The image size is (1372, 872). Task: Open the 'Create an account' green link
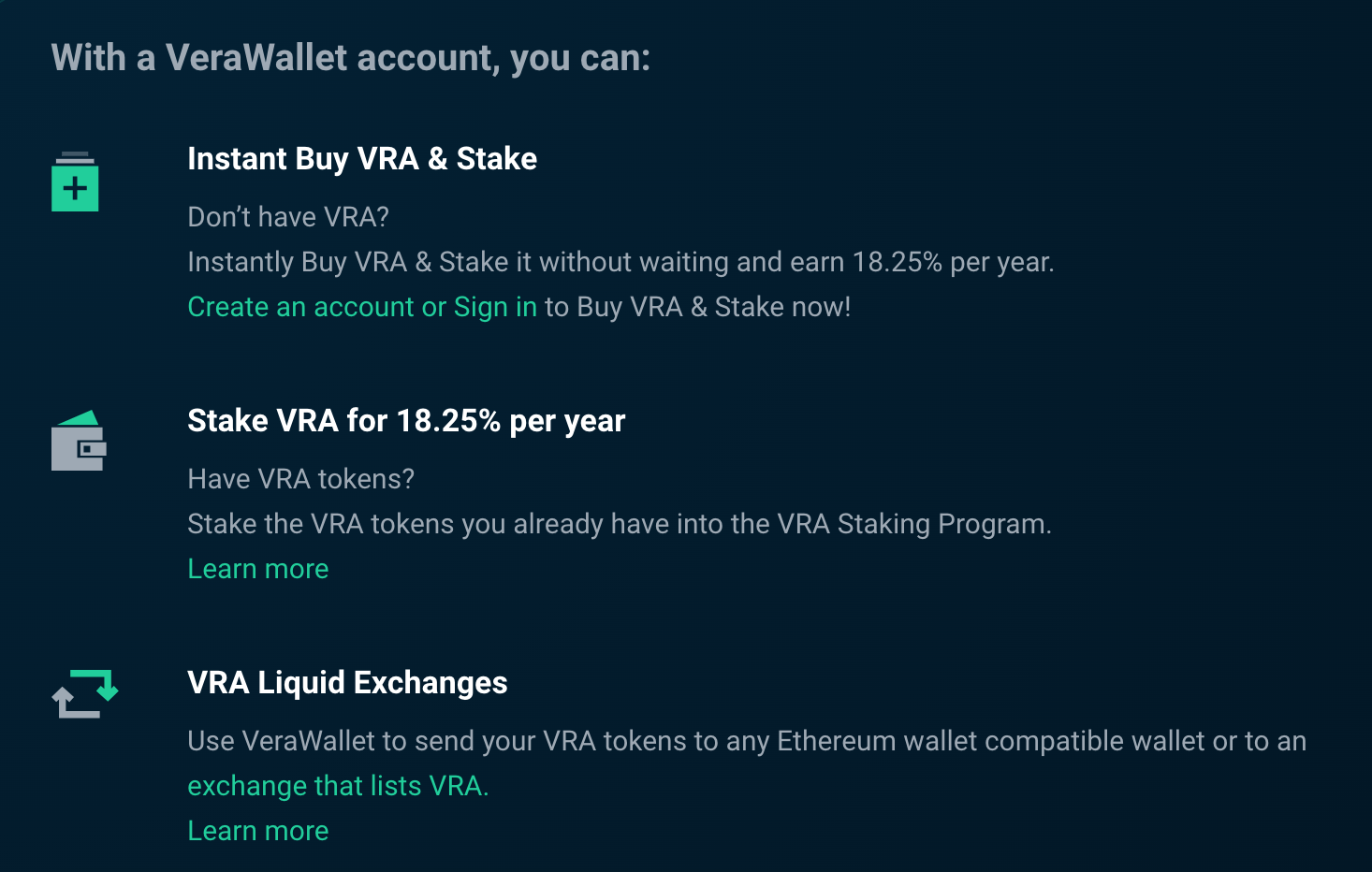coord(300,307)
